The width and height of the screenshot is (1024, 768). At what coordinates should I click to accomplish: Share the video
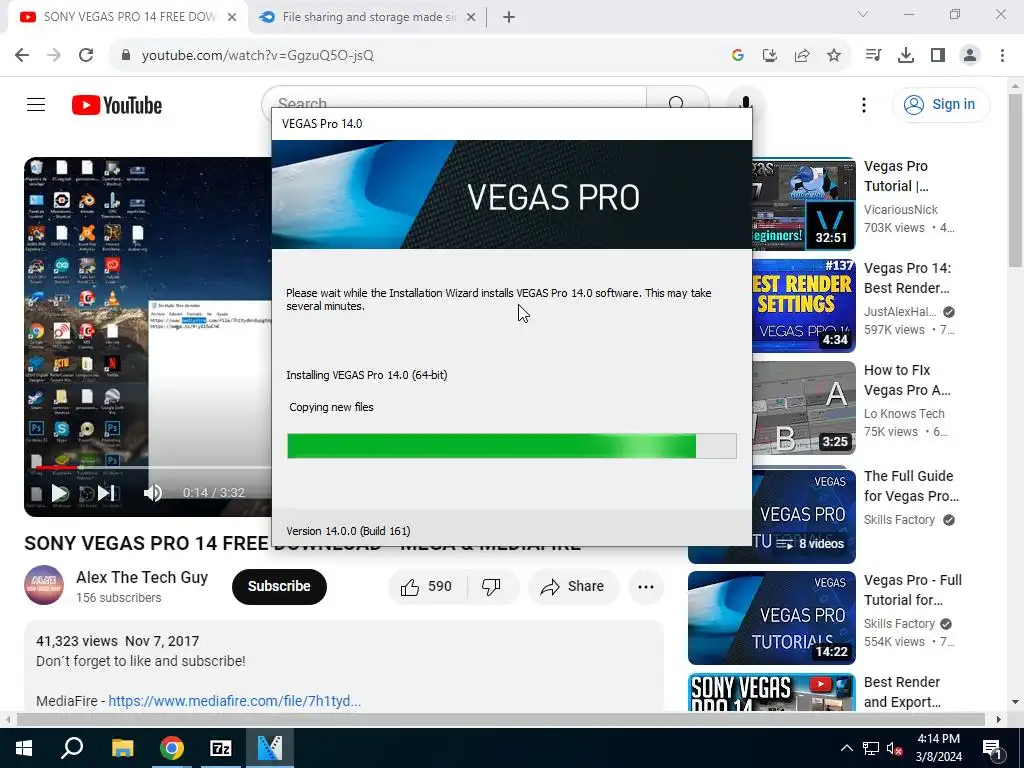coord(573,586)
